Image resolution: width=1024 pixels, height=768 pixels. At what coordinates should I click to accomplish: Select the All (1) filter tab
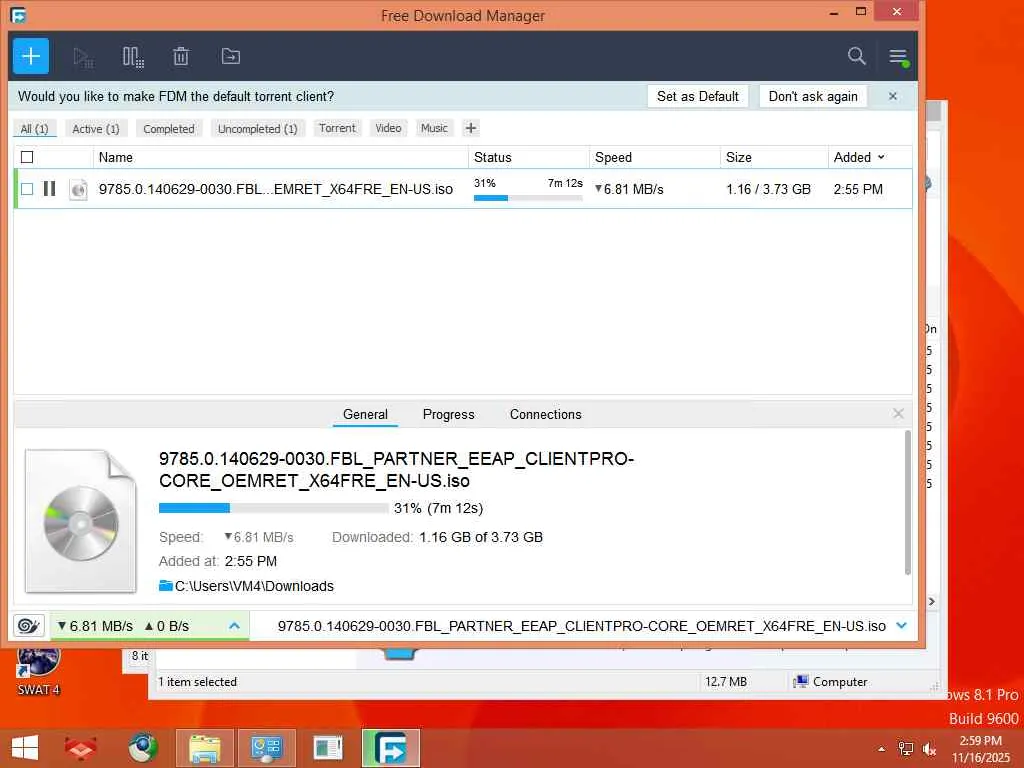(x=35, y=129)
